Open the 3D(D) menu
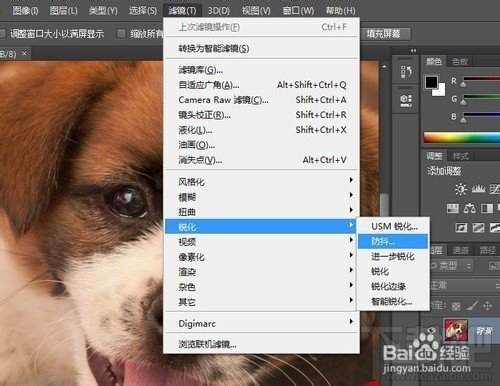 219,11
